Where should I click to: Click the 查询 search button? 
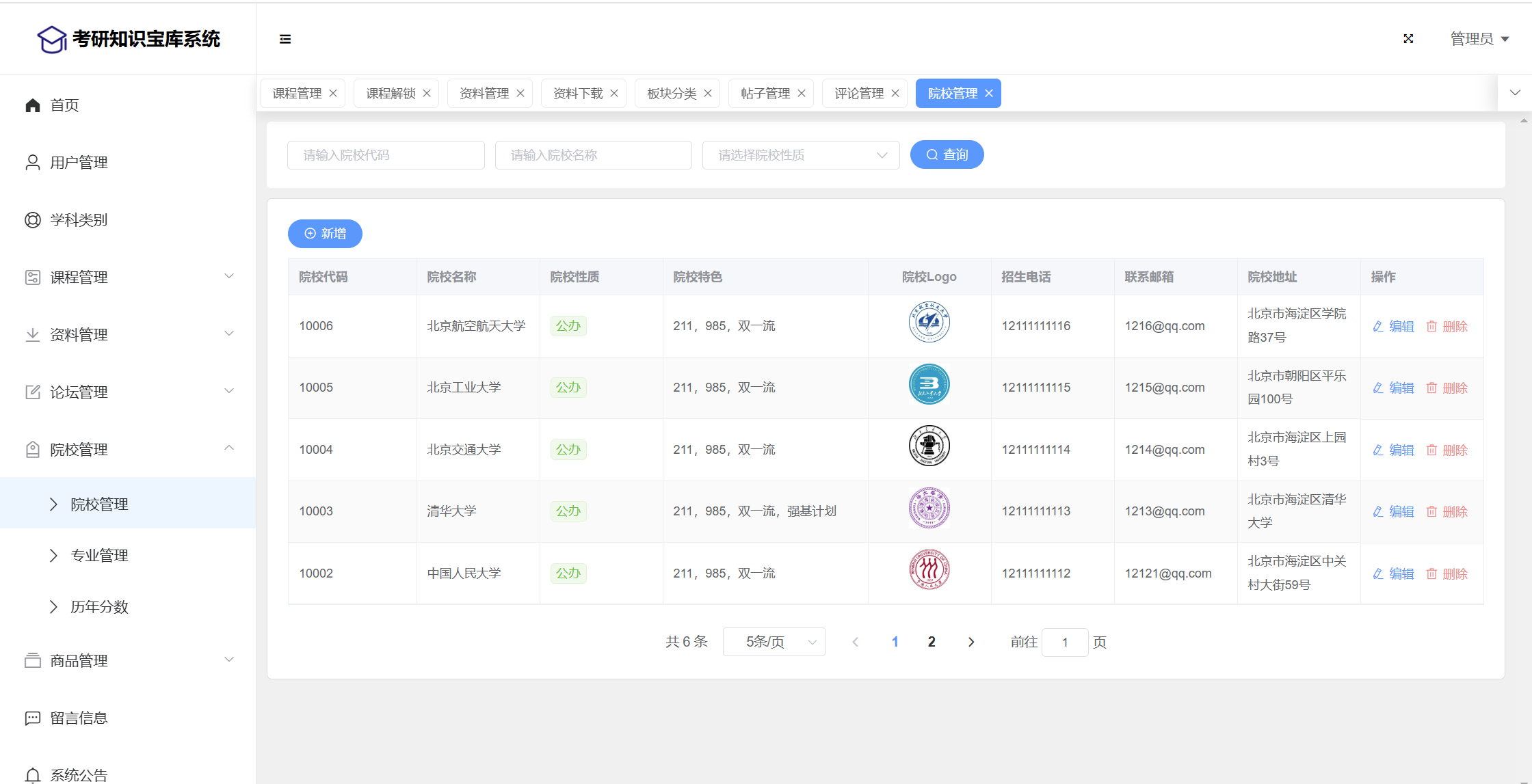pos(947,155)
